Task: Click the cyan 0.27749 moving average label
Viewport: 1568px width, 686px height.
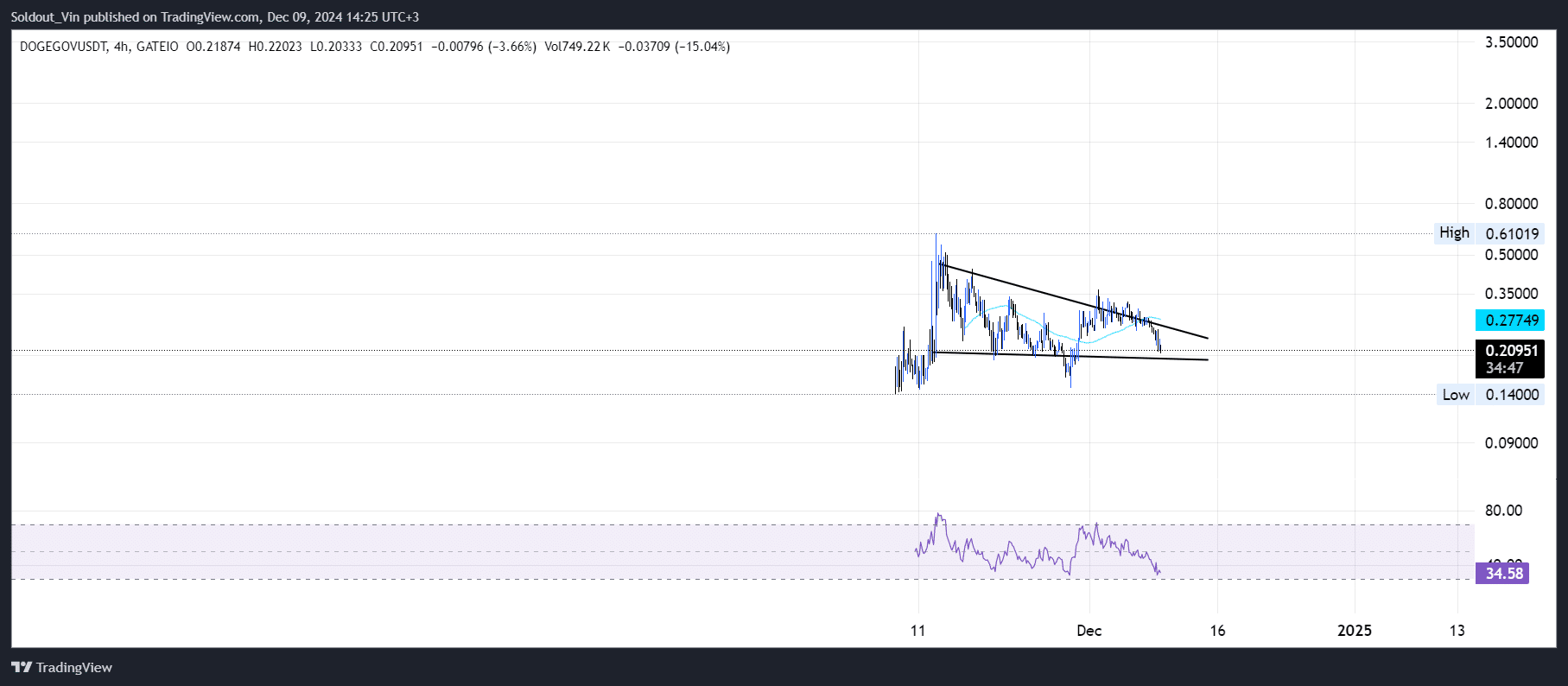Action: click(1511, 321)
